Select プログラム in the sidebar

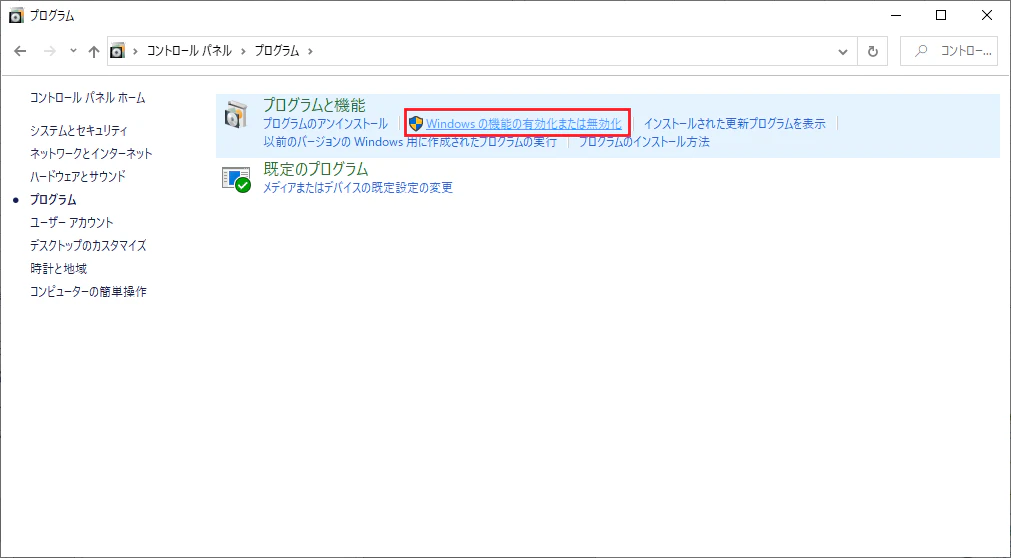click(53, 200)
